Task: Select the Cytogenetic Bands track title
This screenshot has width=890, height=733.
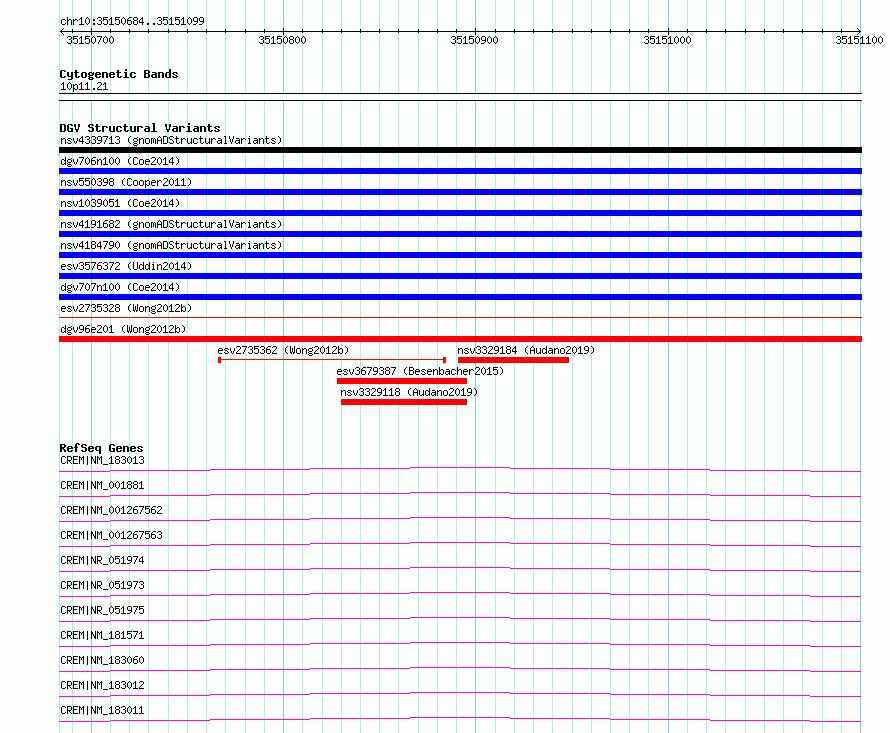Action: tap(119, 74)
